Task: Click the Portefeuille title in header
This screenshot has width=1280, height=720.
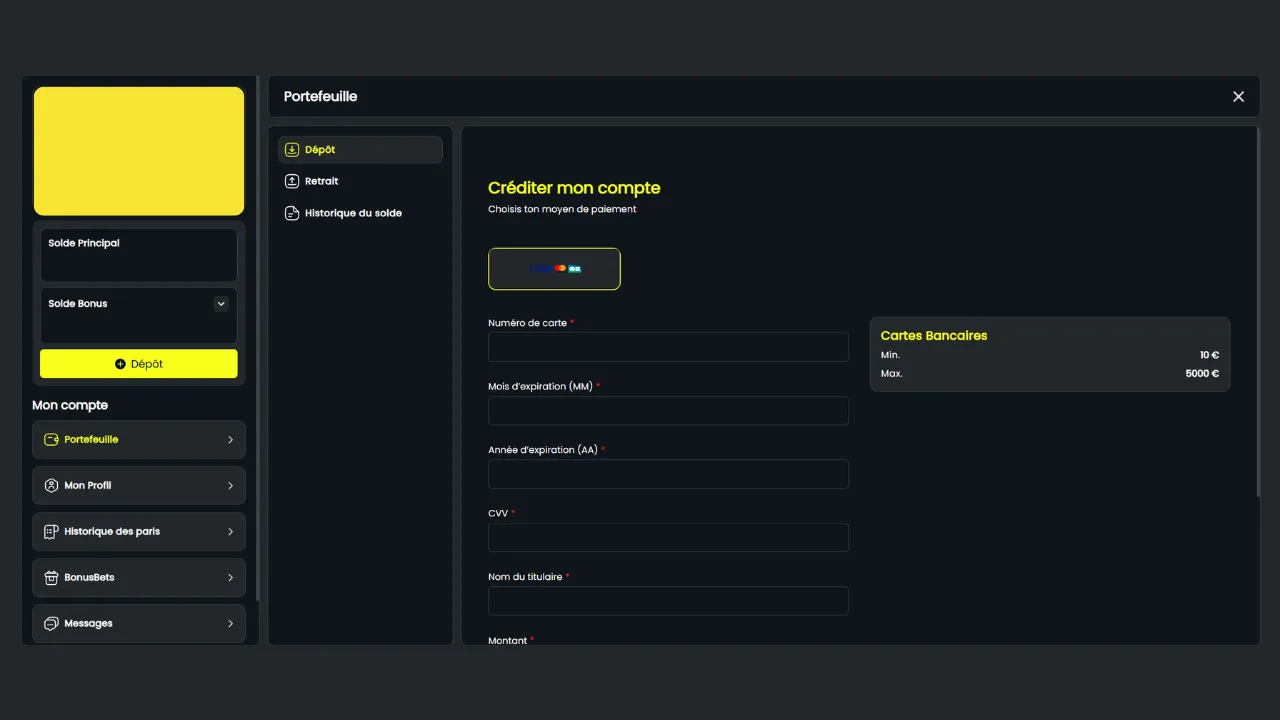Action: pyautogui.click(x=320, y=97)
